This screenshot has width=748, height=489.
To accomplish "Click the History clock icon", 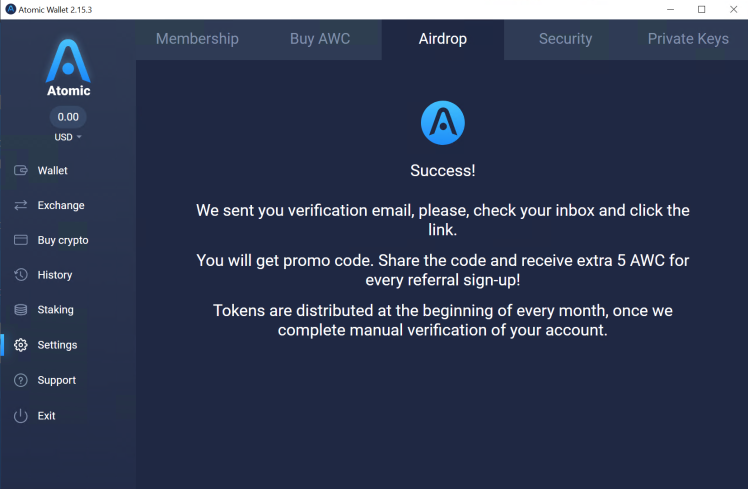I will click(20, 275).
